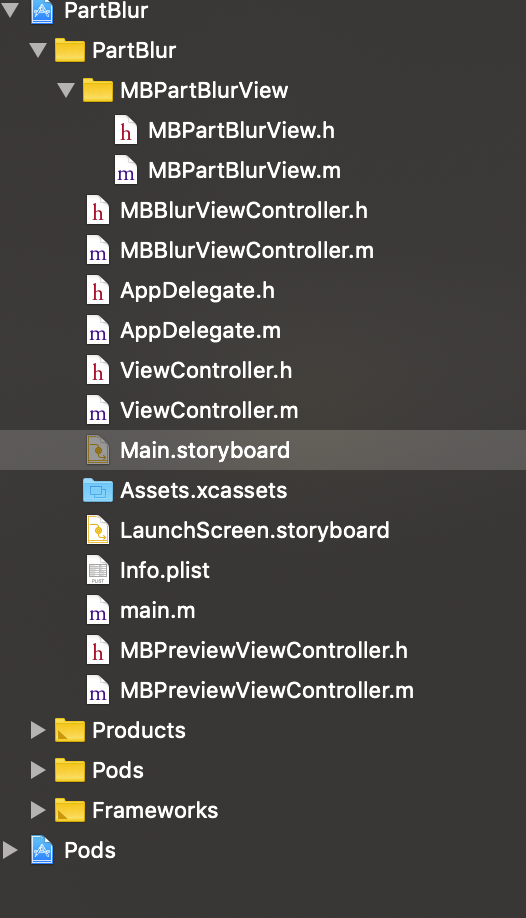Viewport: 526px width, 918px height.
Task: Expand the Frameworks group
Action: pos(38,810)
